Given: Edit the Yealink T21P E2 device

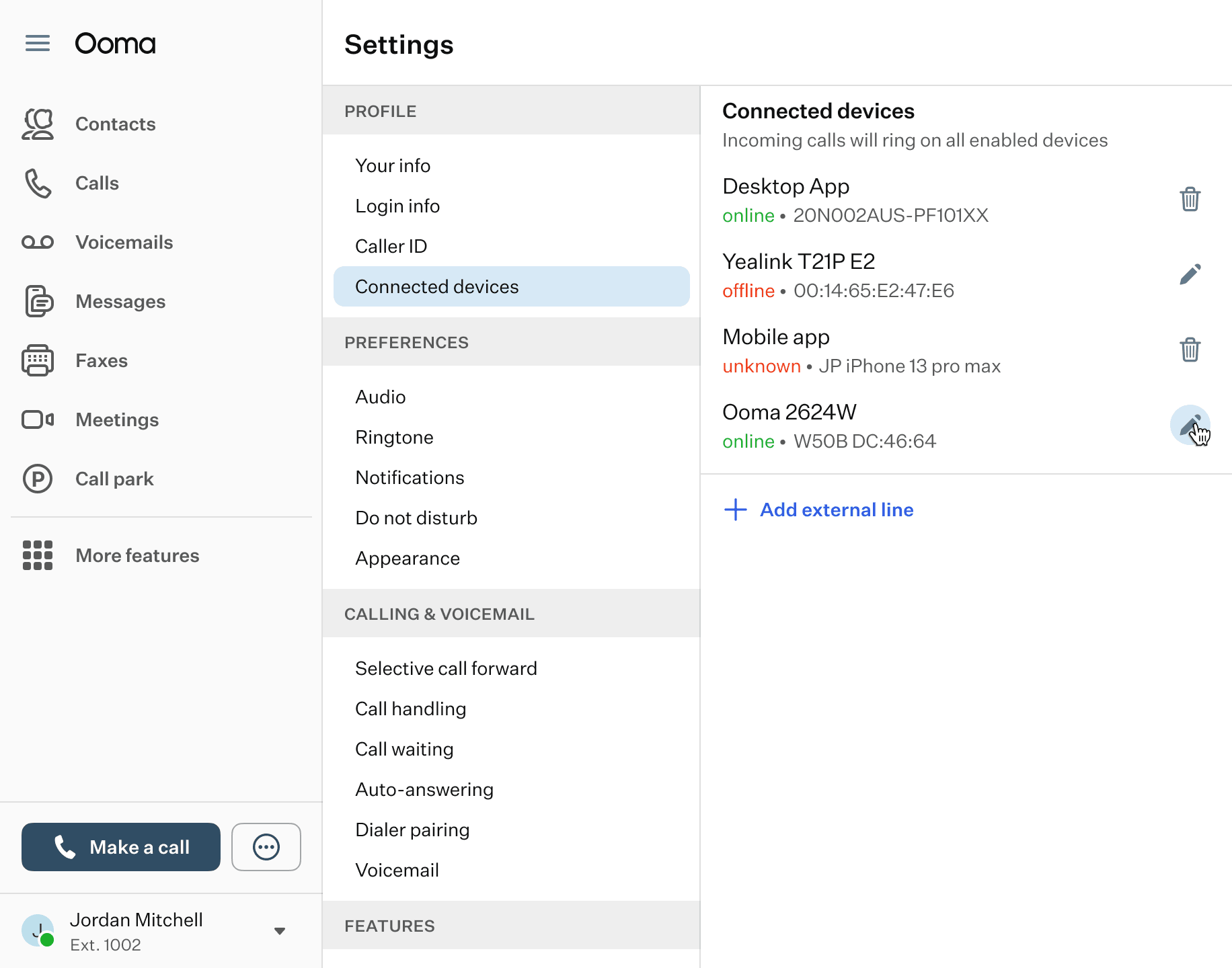Looking at the screenshot, I should 1190,274.
